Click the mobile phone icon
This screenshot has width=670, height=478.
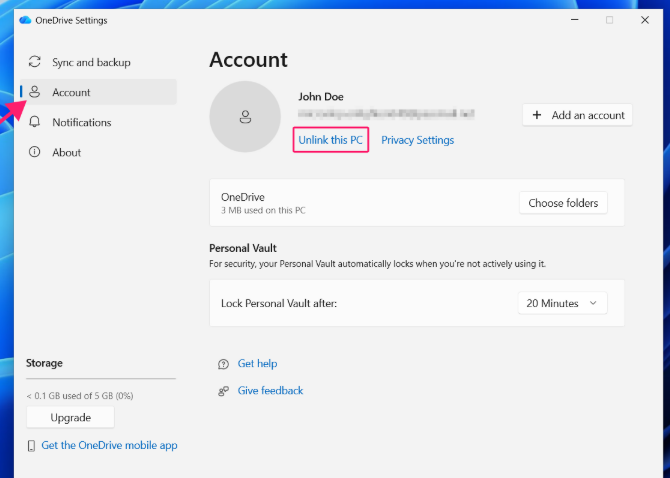(31, 446)
